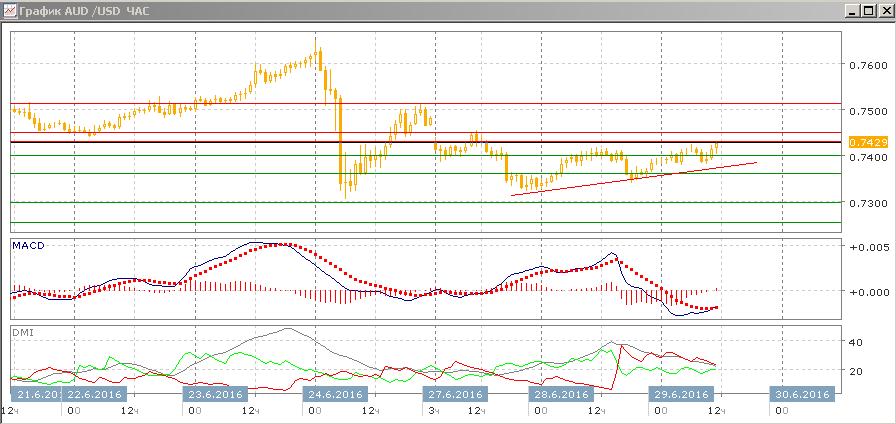This screenshot has width=896, height=424.
Task: Maximize the AUD/USD chart window
Action: pos(869,10)
